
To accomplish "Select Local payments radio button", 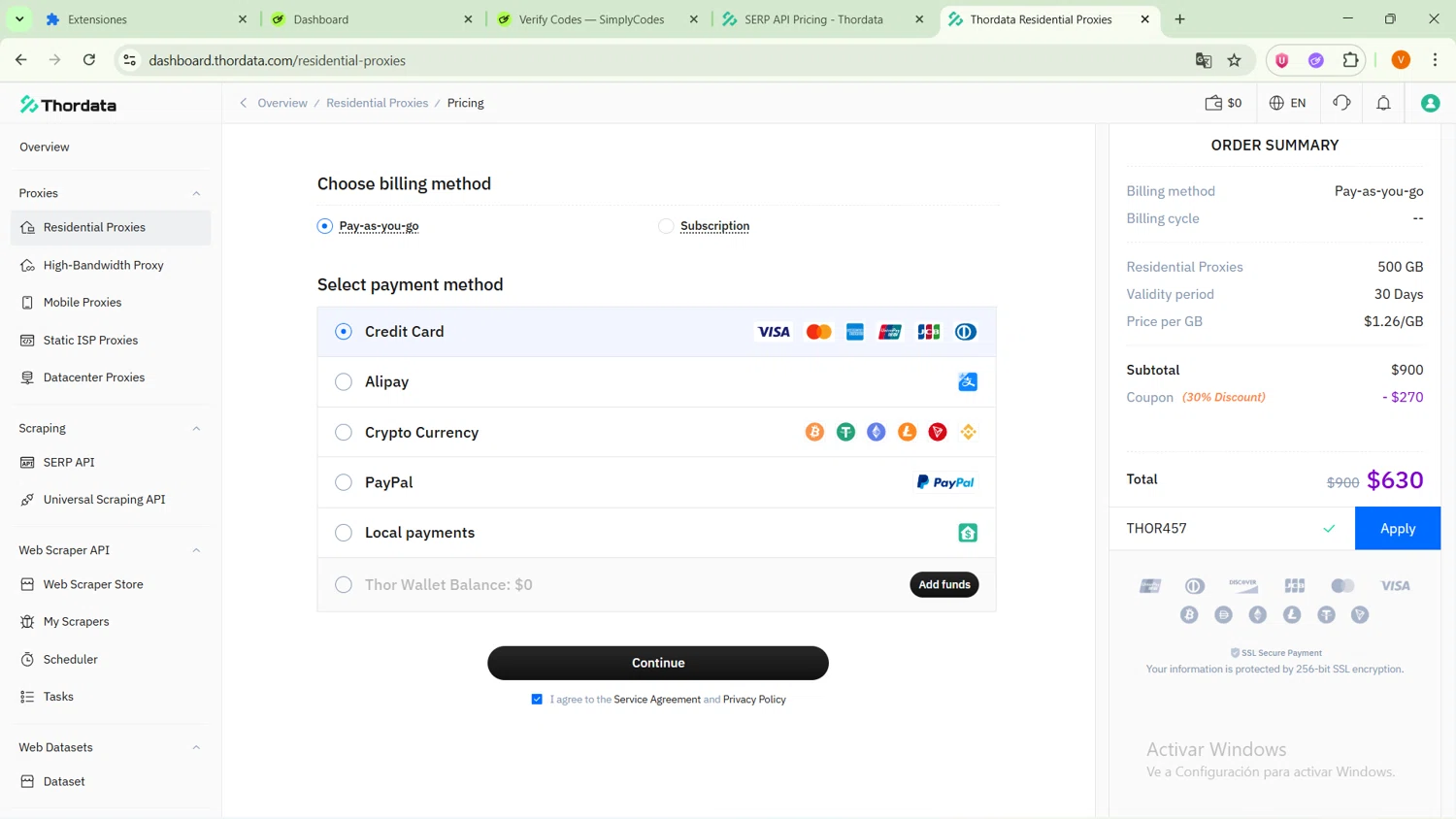I will [x=344, y=533].
